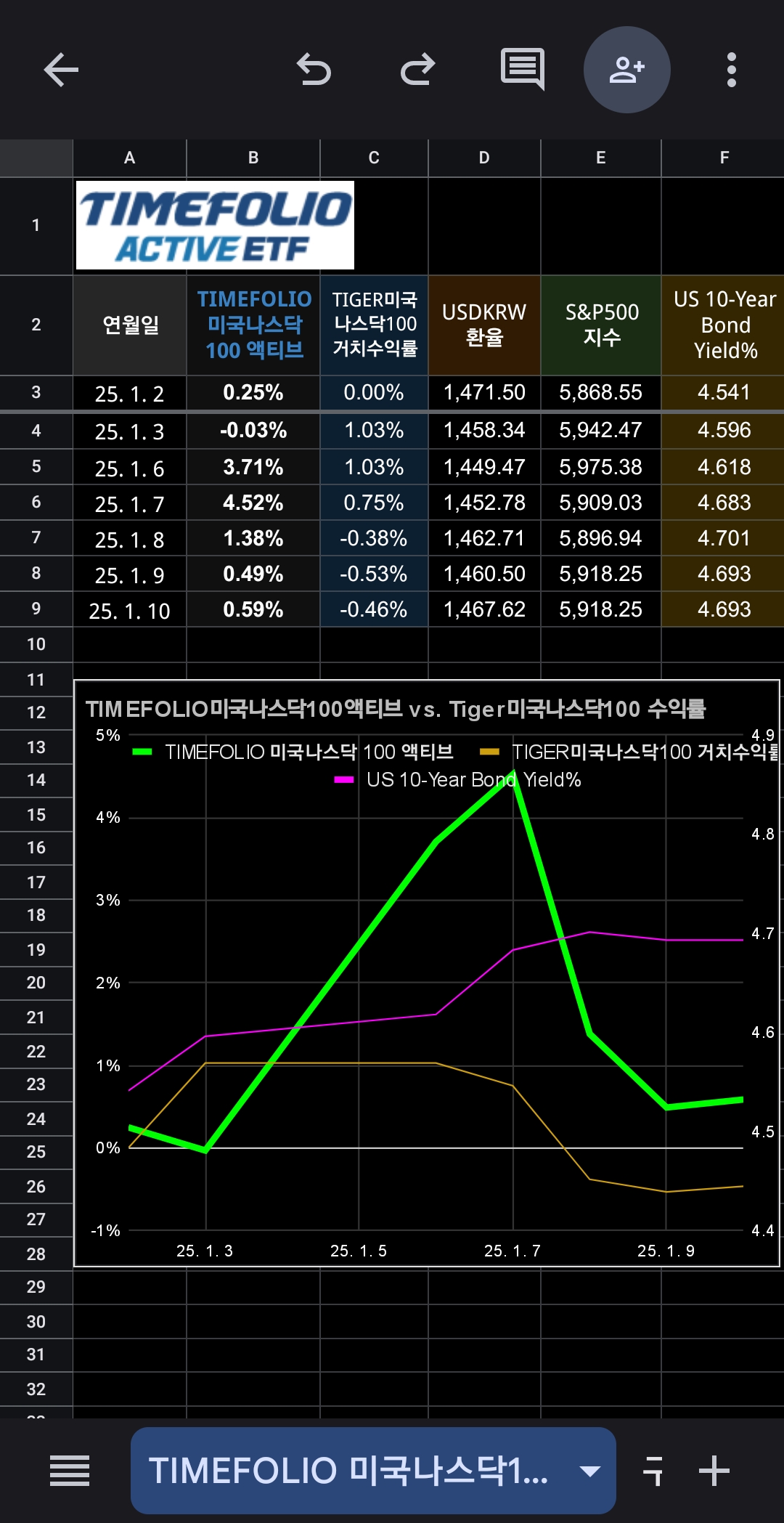Select cell with 1.38%
The height and width of the screenshot is (1523, 784).
click(x=253, y=538)
